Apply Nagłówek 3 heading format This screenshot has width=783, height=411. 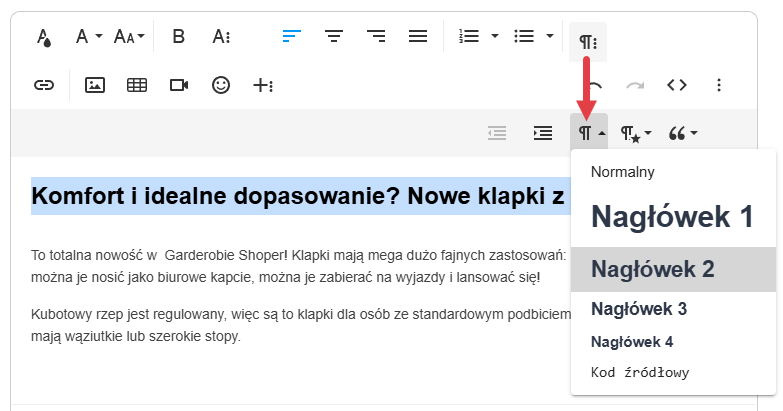(x=673, y=309)
